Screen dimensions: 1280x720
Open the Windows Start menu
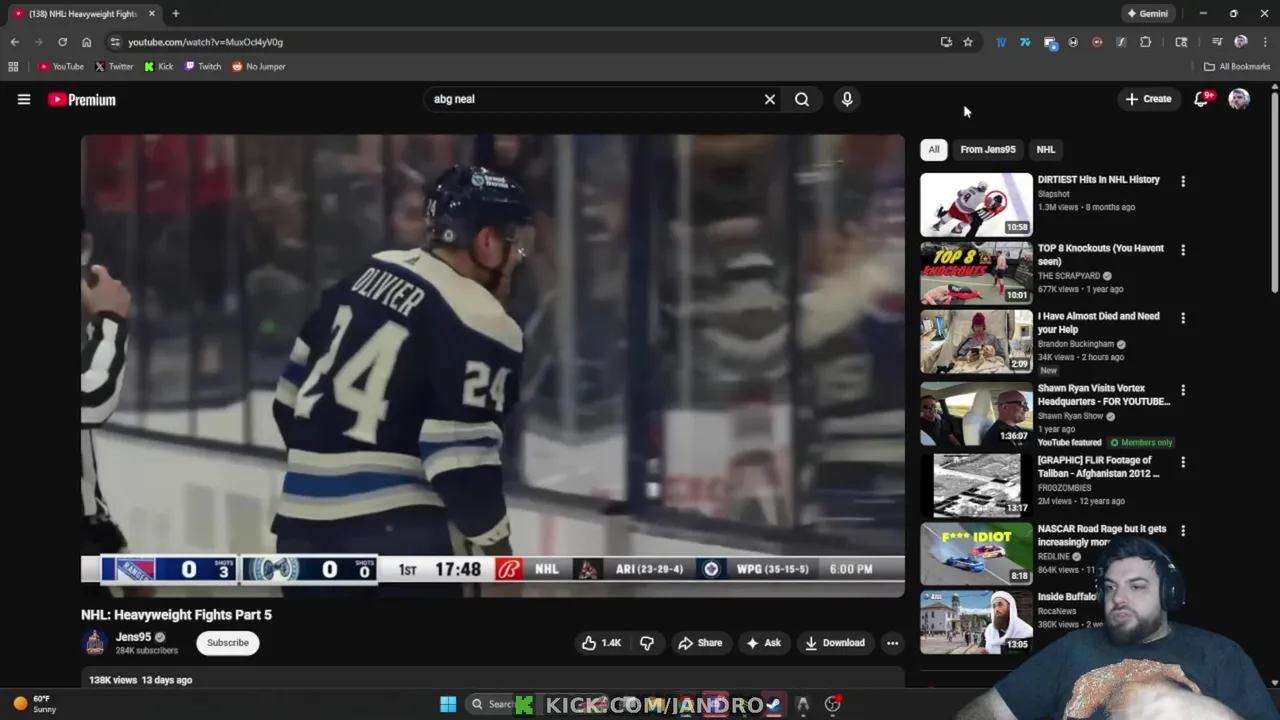[x=448, y=704]
